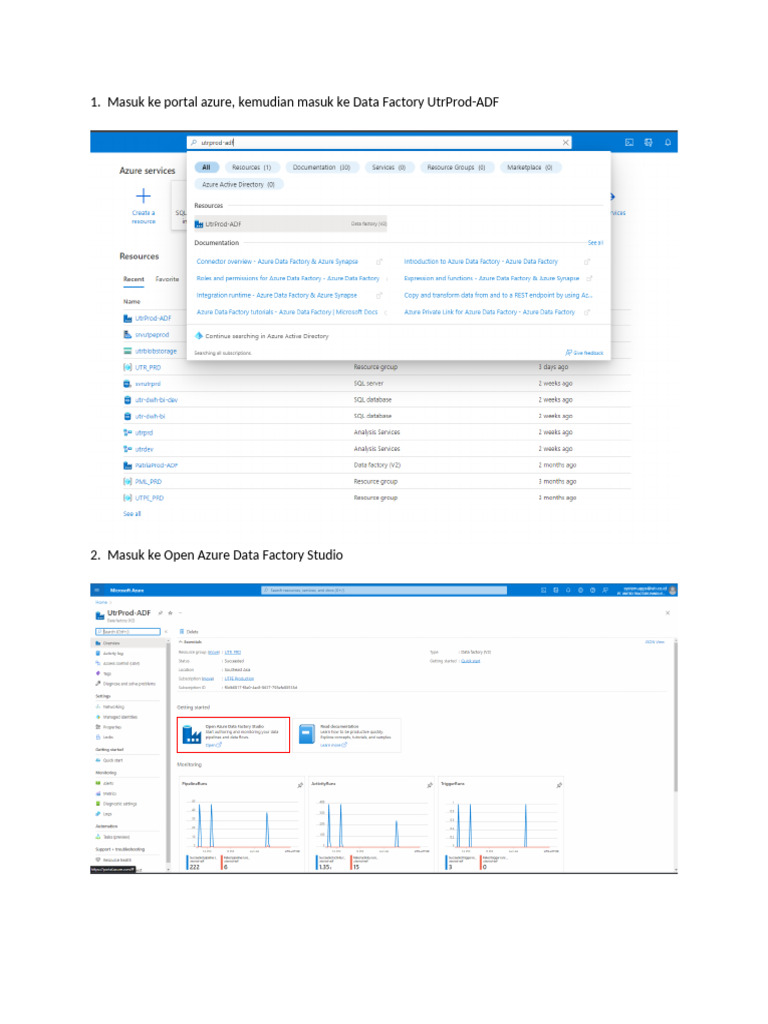Open the PML_PRD resource group
This screenshot has width=768, height=1024.
pyautogui.click(x=148, y=482)
